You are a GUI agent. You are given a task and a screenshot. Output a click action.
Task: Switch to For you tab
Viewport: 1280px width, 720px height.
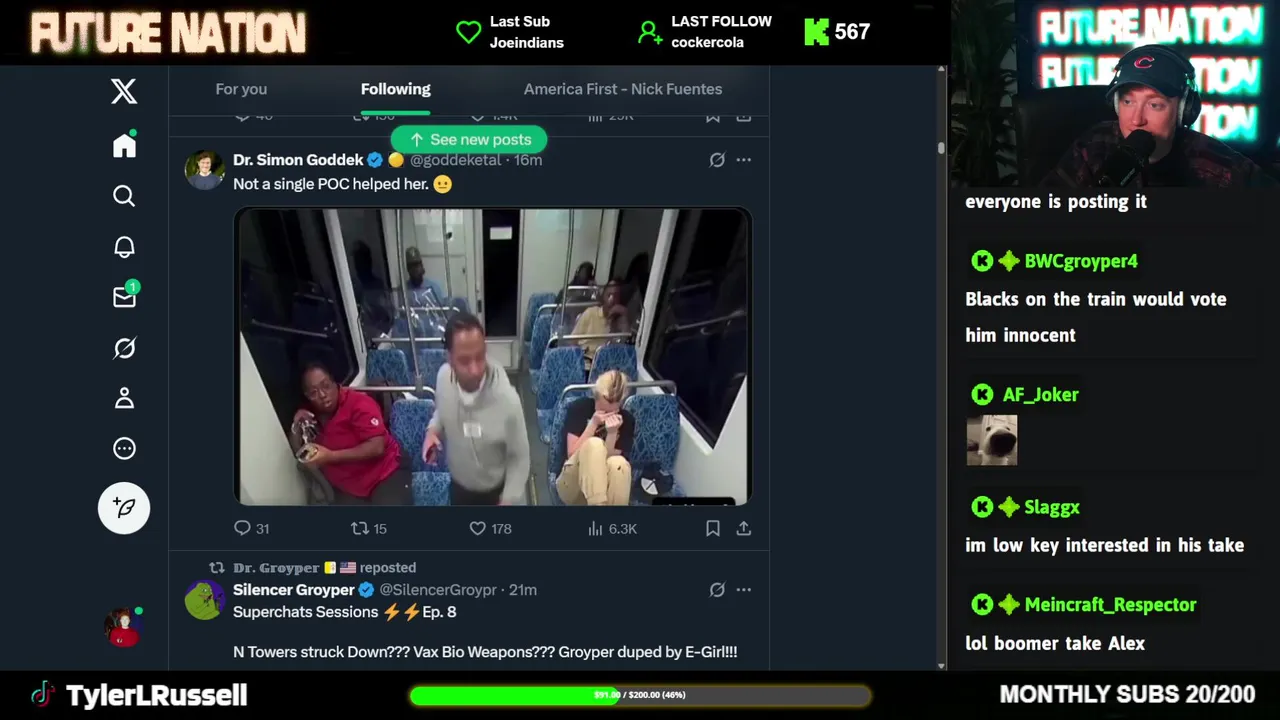point(241,89)
